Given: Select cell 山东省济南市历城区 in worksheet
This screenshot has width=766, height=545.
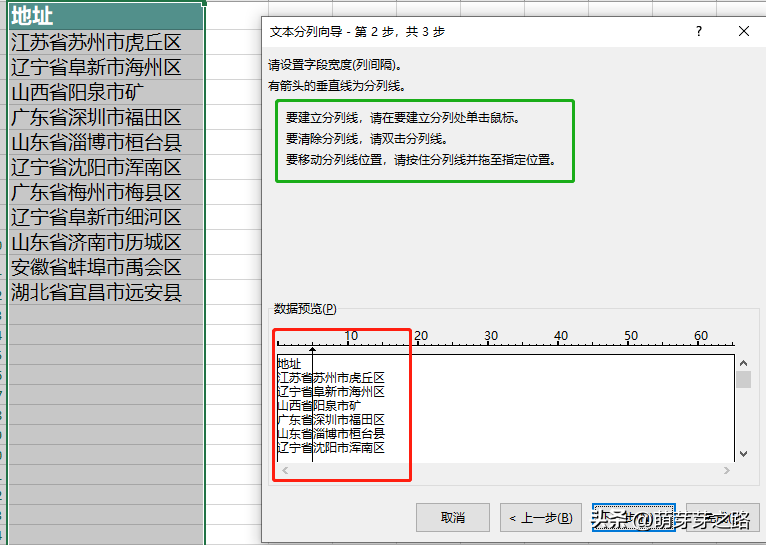Looking at the screenshot, I should pos(106,242).
